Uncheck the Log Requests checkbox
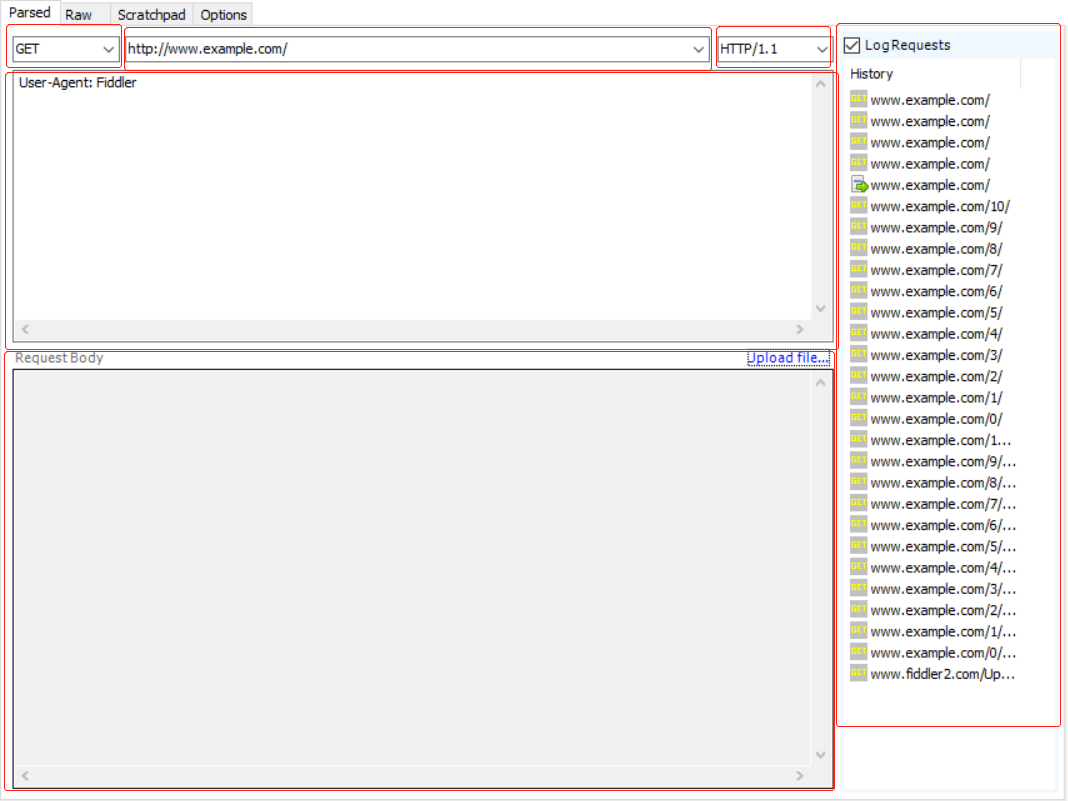Viewport: 1068px width, 801px height. click(x=852, y=45)
